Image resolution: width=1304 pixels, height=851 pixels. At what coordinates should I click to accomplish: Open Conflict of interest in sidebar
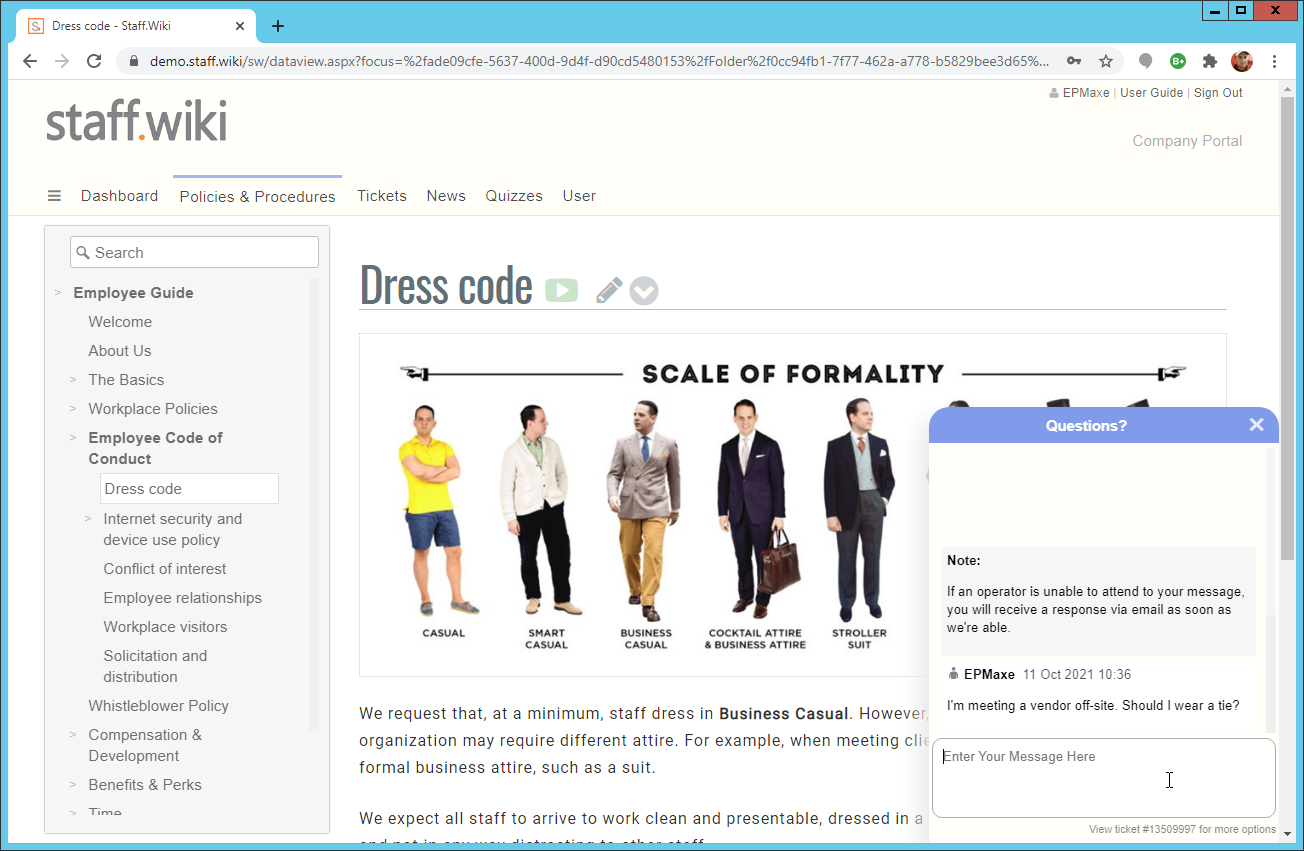point(165,569)
